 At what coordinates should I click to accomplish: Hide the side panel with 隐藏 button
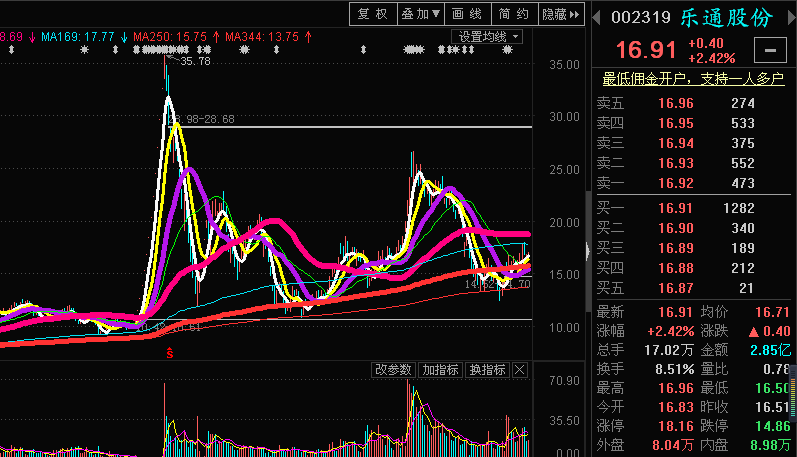click(561, 14)
